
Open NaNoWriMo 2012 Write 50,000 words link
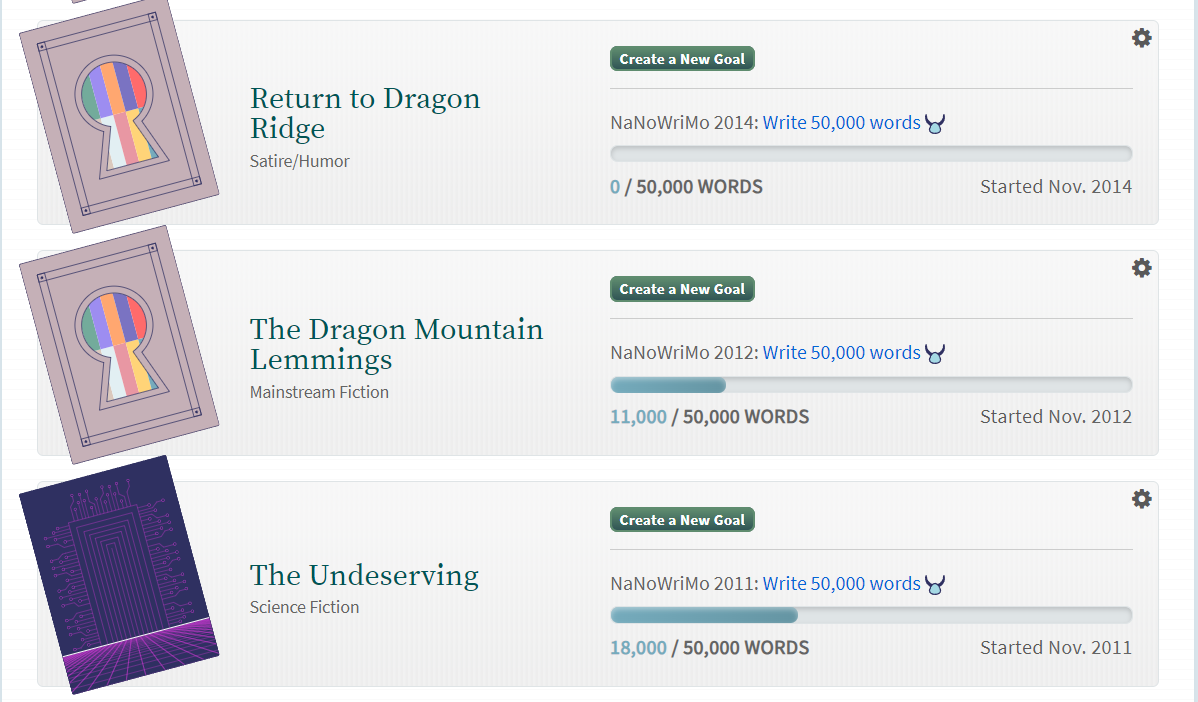841,353
